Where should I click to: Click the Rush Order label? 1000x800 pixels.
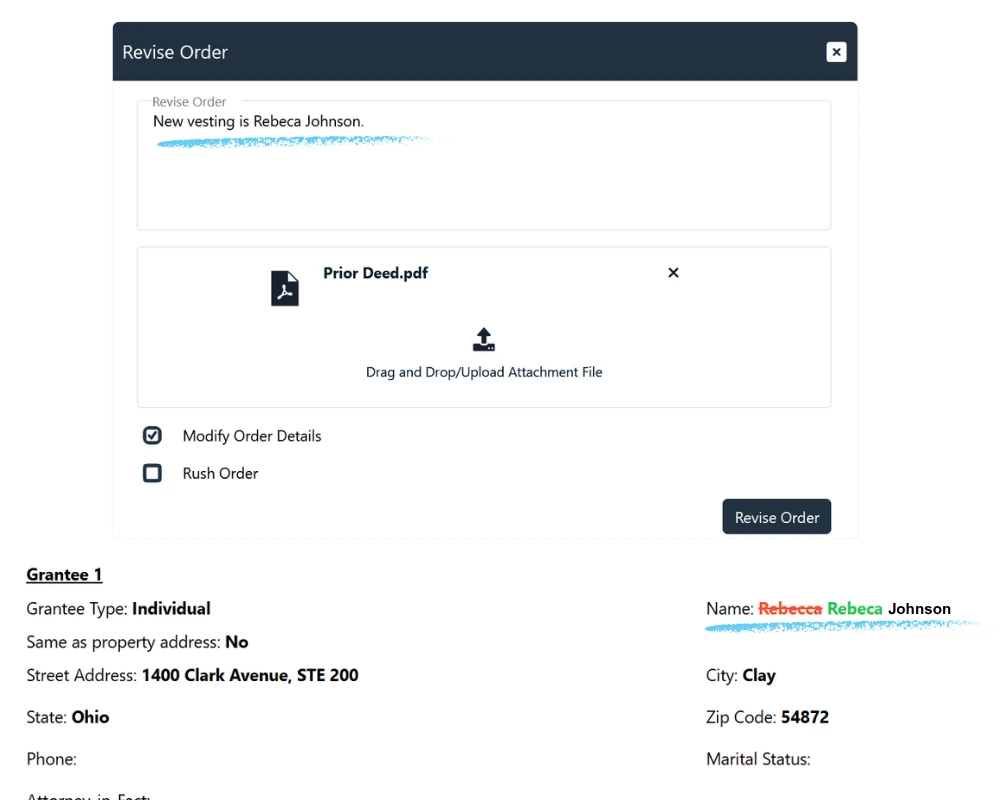click(220, 473)
